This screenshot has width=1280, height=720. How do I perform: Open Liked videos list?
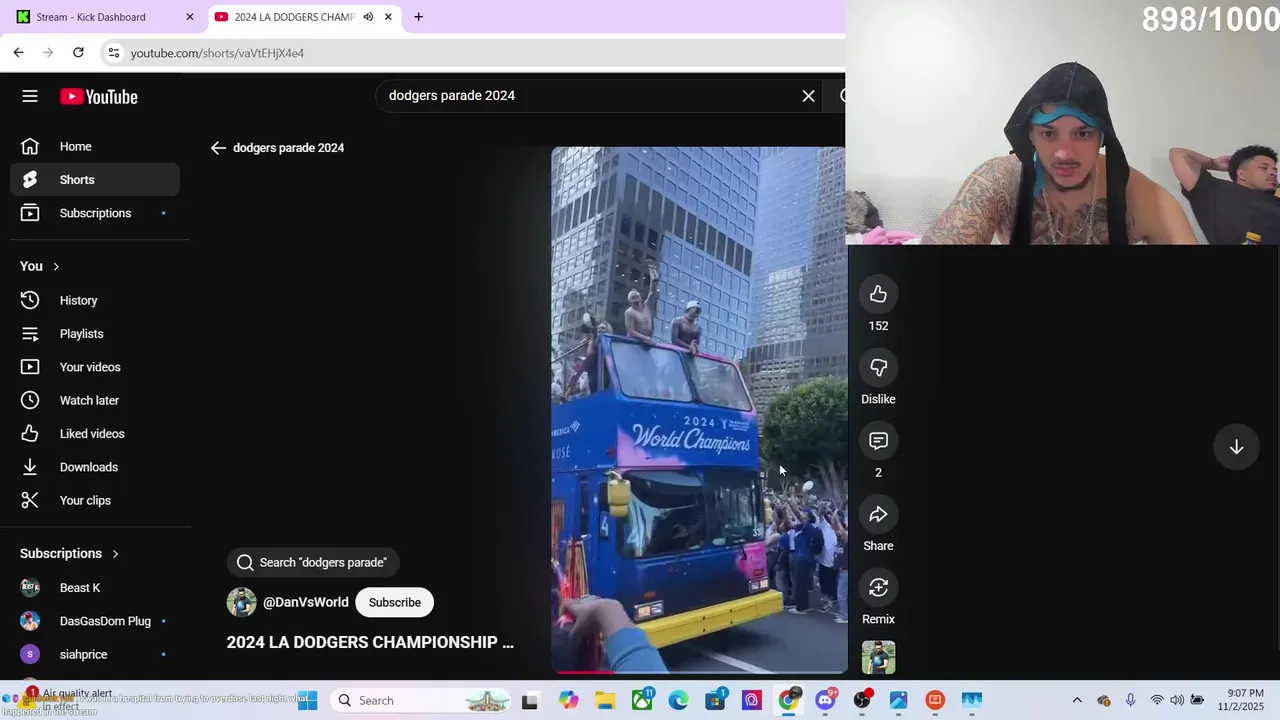coord(95,434)
